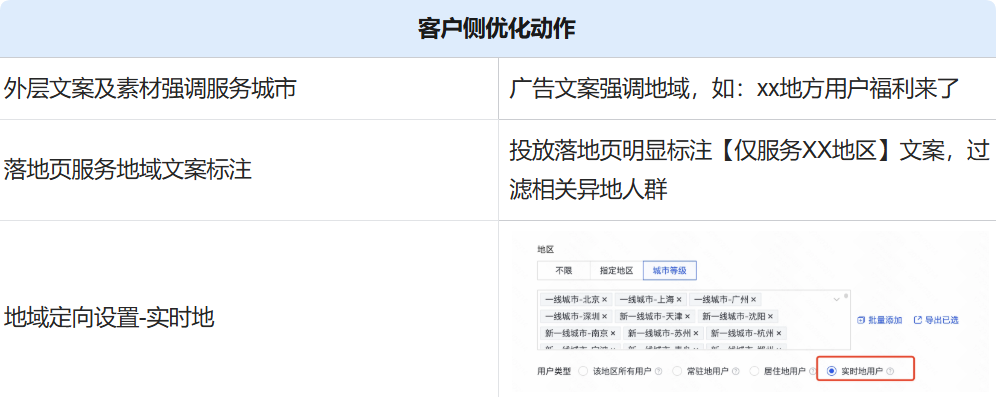
Task: Remove the 新一线城市-天津 tag
Action: (x=687, y=316)
